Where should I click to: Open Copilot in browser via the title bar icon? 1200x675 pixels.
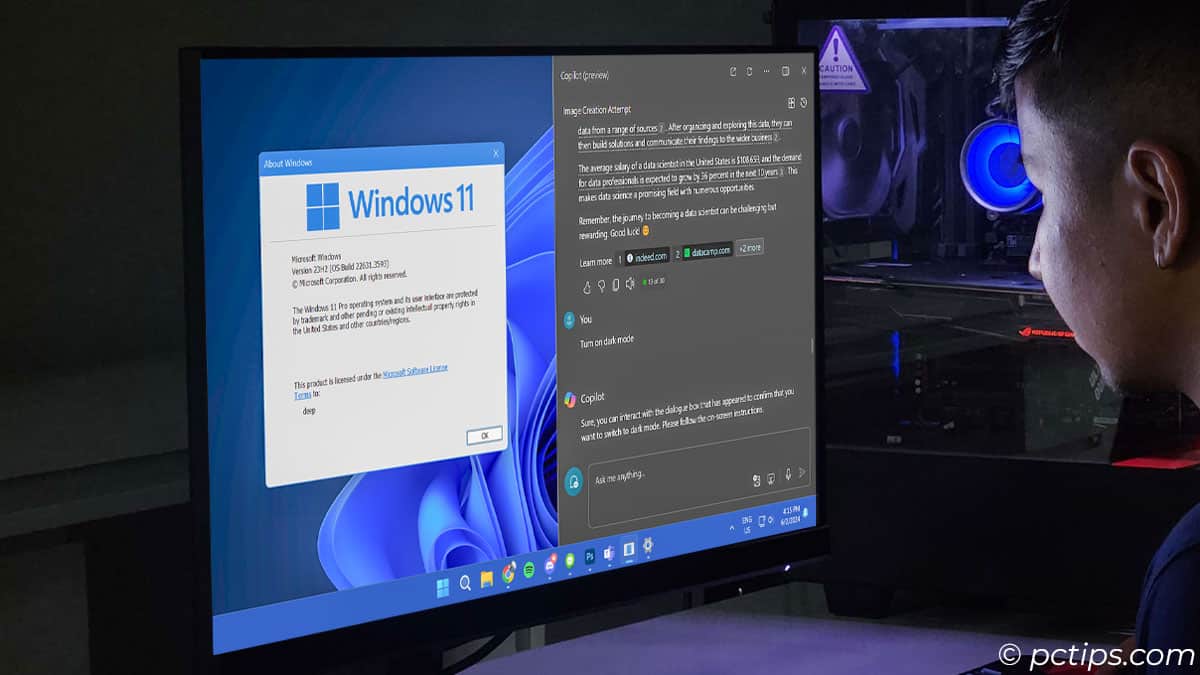(x=732, y=71)
